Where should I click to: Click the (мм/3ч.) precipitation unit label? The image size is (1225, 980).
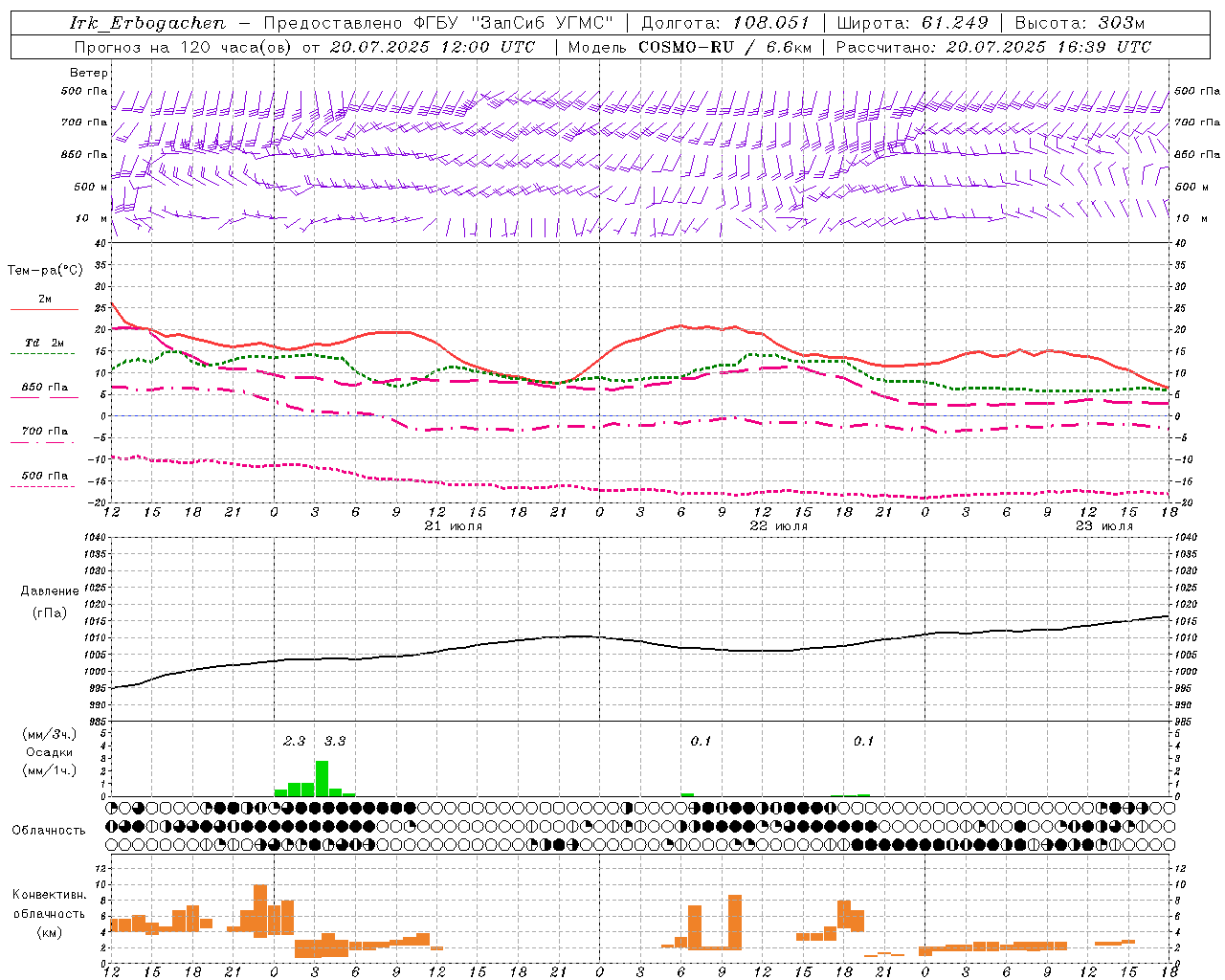(49, 734)
